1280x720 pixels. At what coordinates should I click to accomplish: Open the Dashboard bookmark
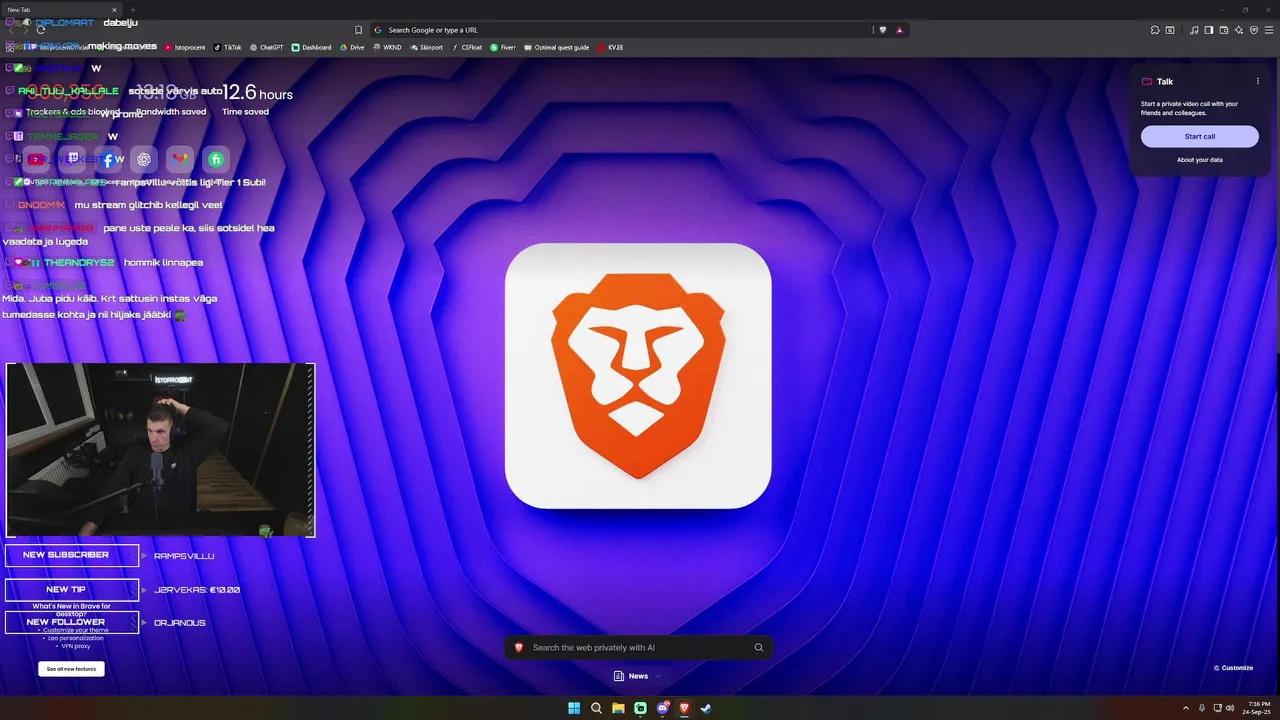coord(312,47)
